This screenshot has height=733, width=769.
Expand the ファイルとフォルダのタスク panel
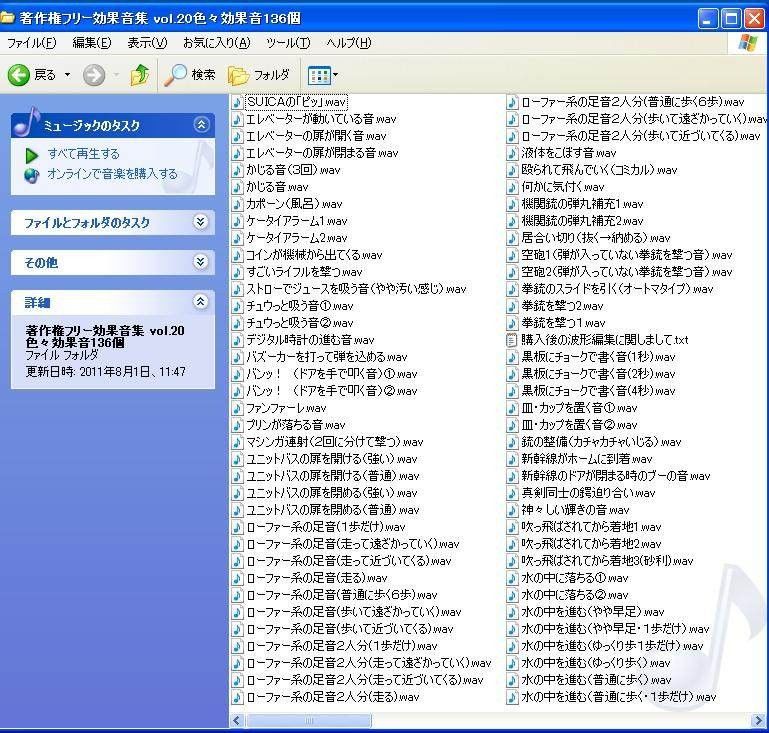pyautogui.click(x=201, y=222)
